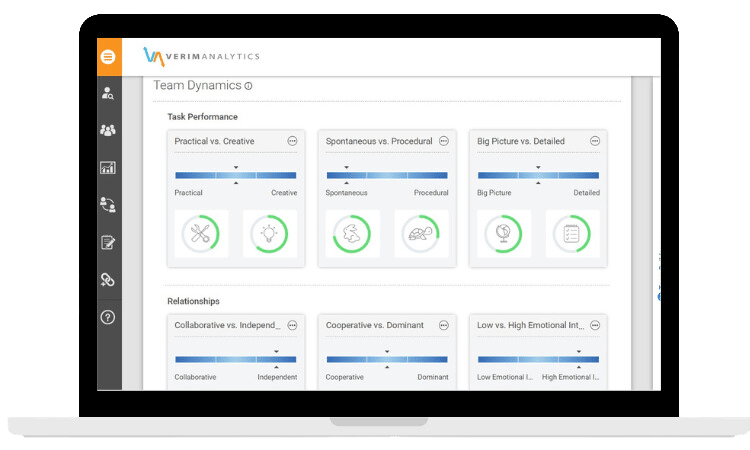Click the Spontaneous vs. Procedural scale bar

tap(387, 176)
